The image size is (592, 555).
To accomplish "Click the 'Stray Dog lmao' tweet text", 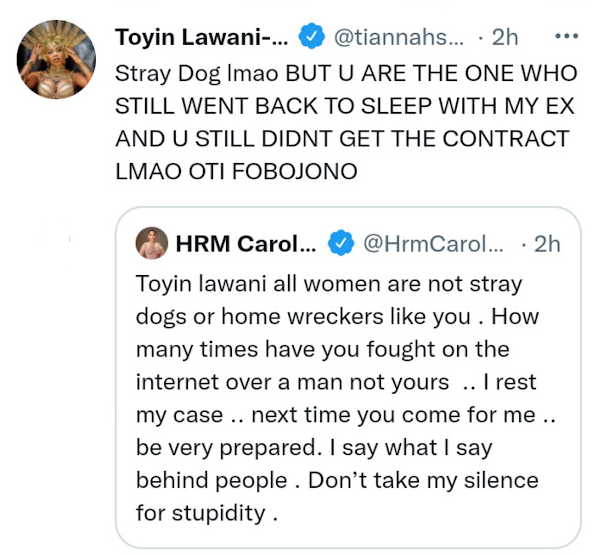I will click(197, 73).
